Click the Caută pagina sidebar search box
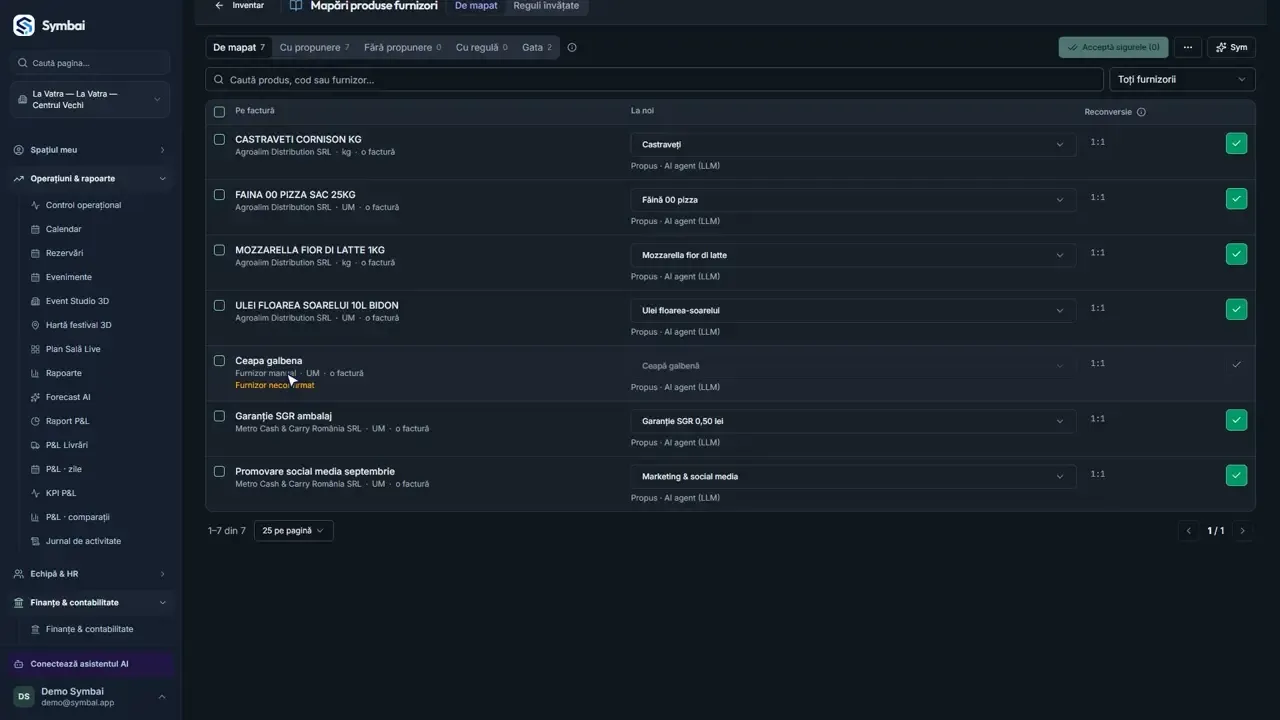The image size is (1280, 720). (x=91, y=63)
